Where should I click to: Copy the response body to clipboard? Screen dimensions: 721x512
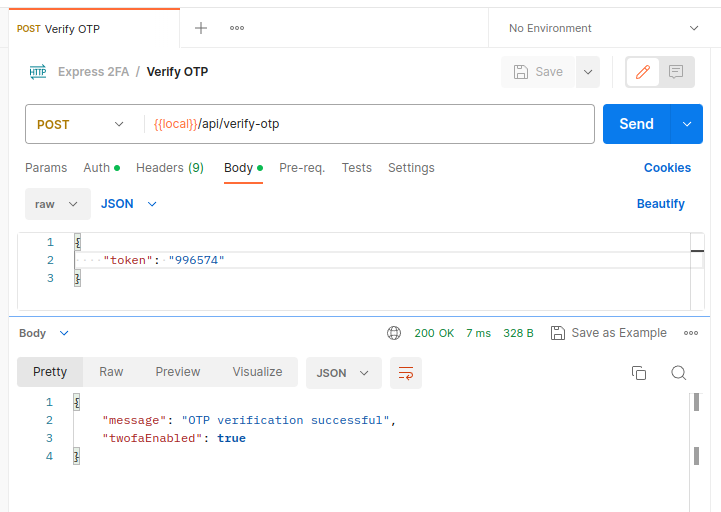[639, 373]
